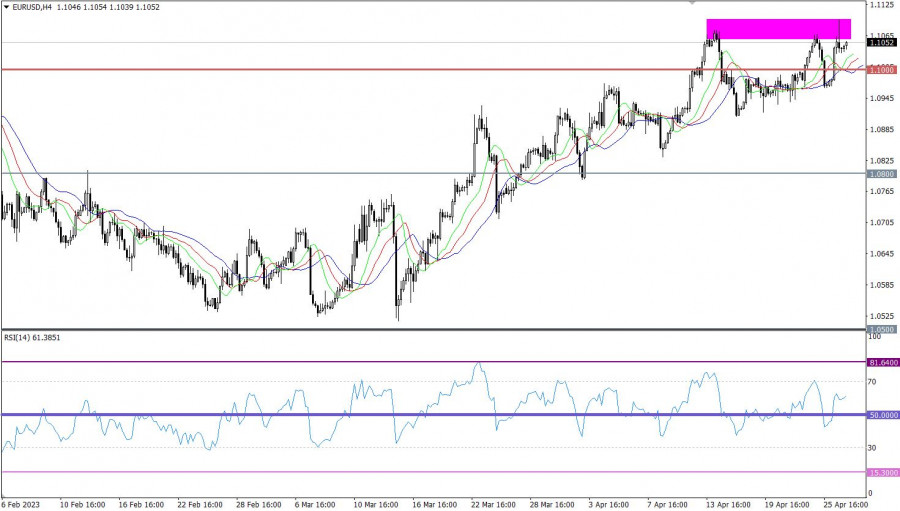Screen dimensions: 900x511
Task: Click the 3 Apr 16:00 time label
Action: pos(610,505)
